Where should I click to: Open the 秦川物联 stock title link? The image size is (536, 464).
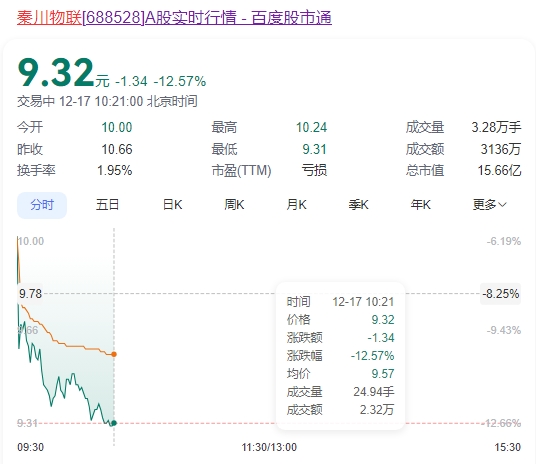pos(174,18)
